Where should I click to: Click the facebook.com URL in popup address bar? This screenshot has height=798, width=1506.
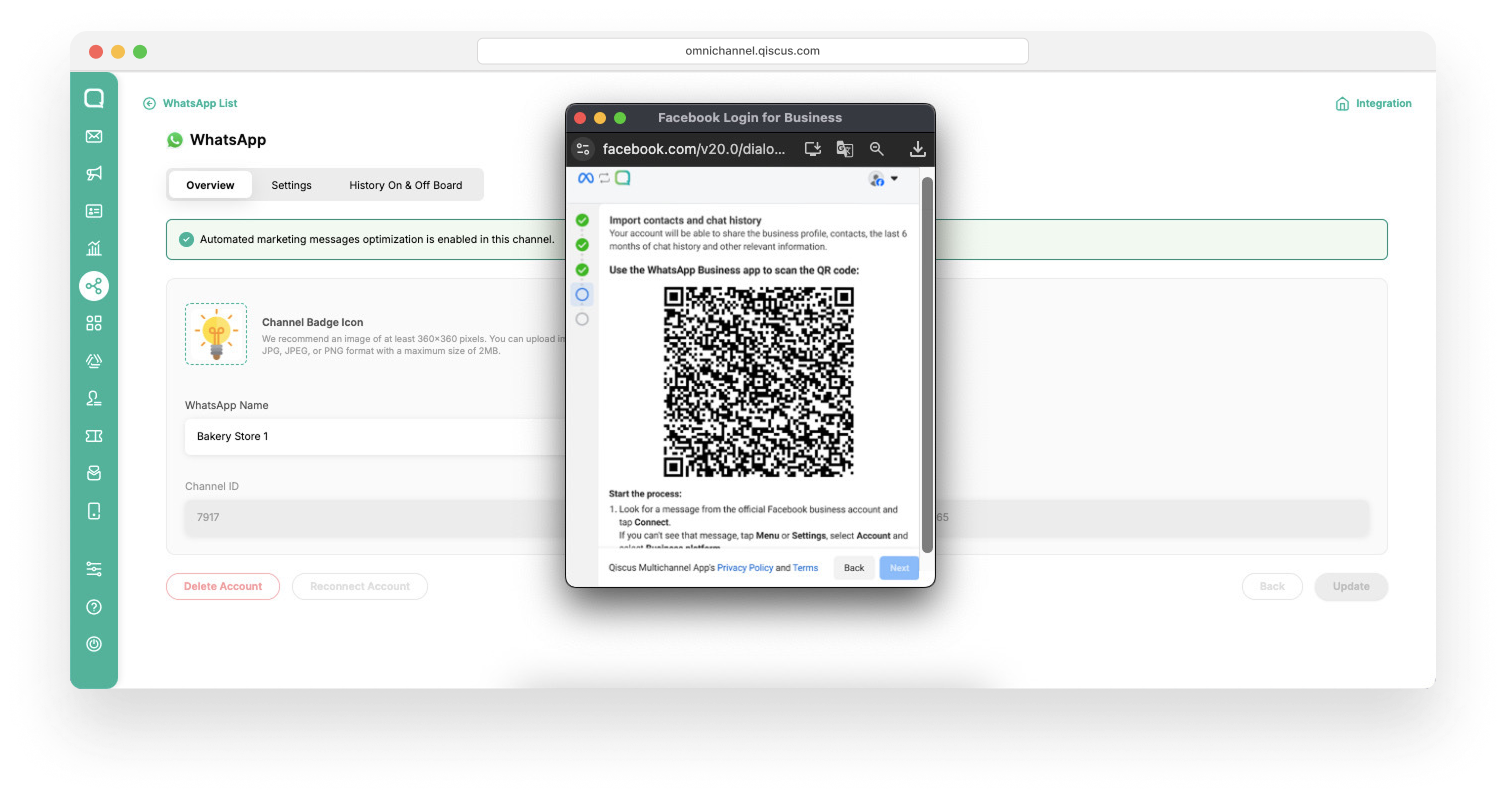point(696,149)
